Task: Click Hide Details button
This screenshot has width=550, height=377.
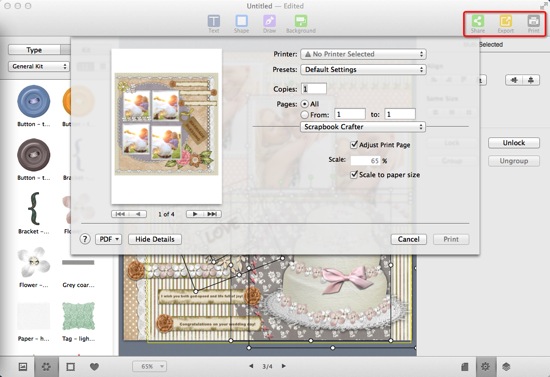Action: click(155, 239)
